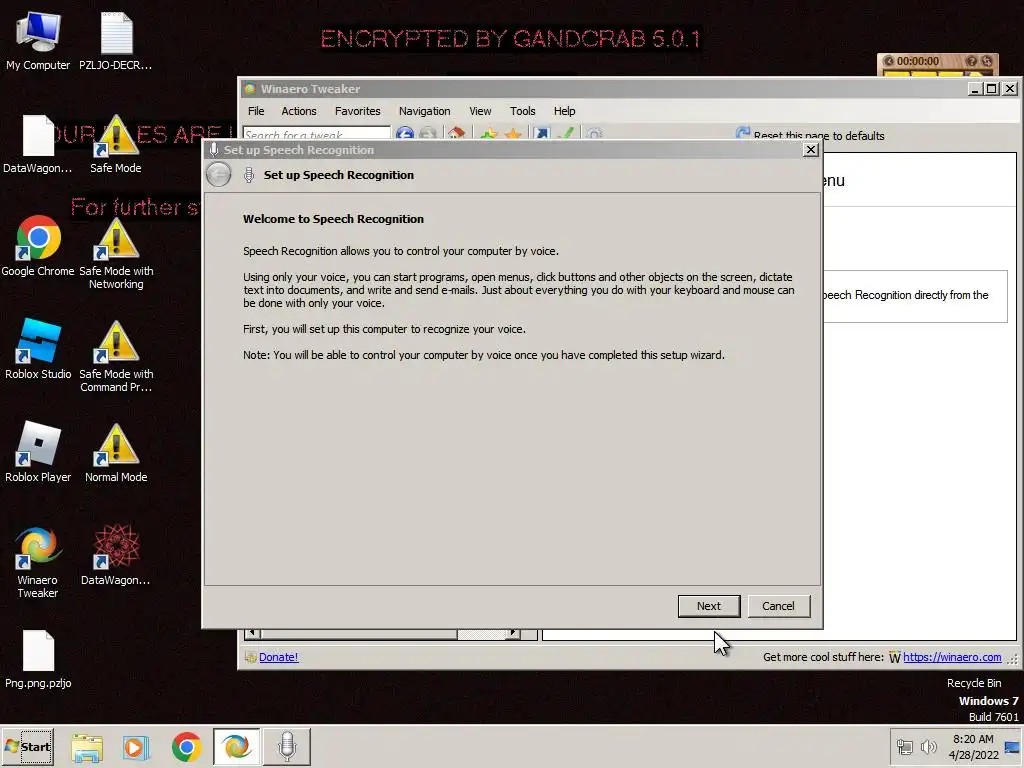Select Safe Mode with Command Prompt shortcut
This screenshot has width=1024, height=768.
[116, 356]
